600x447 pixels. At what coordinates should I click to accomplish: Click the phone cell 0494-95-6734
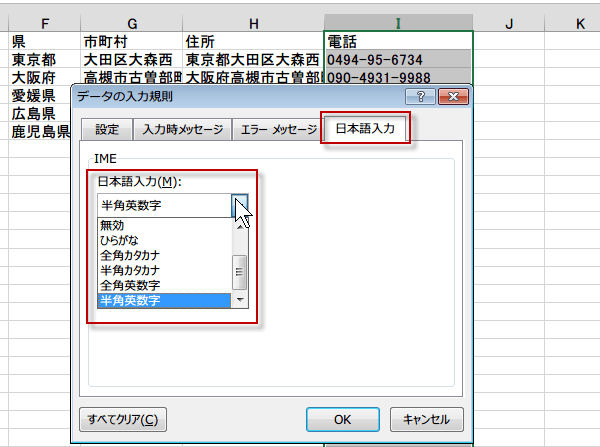(x=398, y=59)
